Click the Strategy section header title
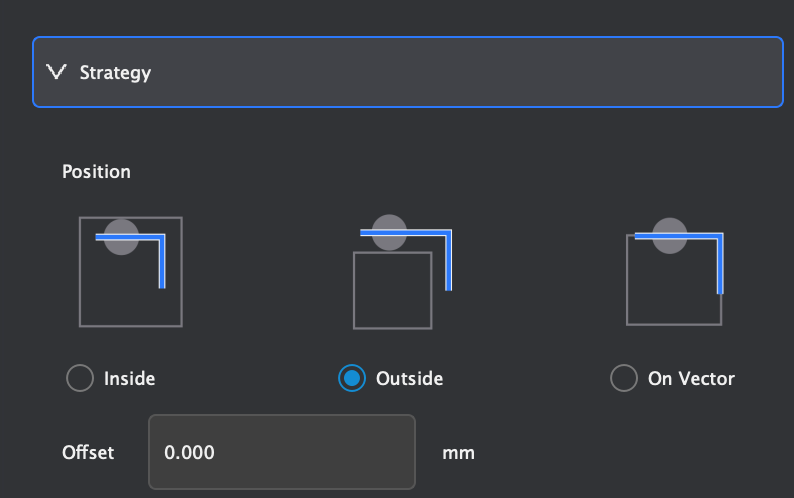The height and width of the screenshot is (498, 794). [x=115, y=73]
